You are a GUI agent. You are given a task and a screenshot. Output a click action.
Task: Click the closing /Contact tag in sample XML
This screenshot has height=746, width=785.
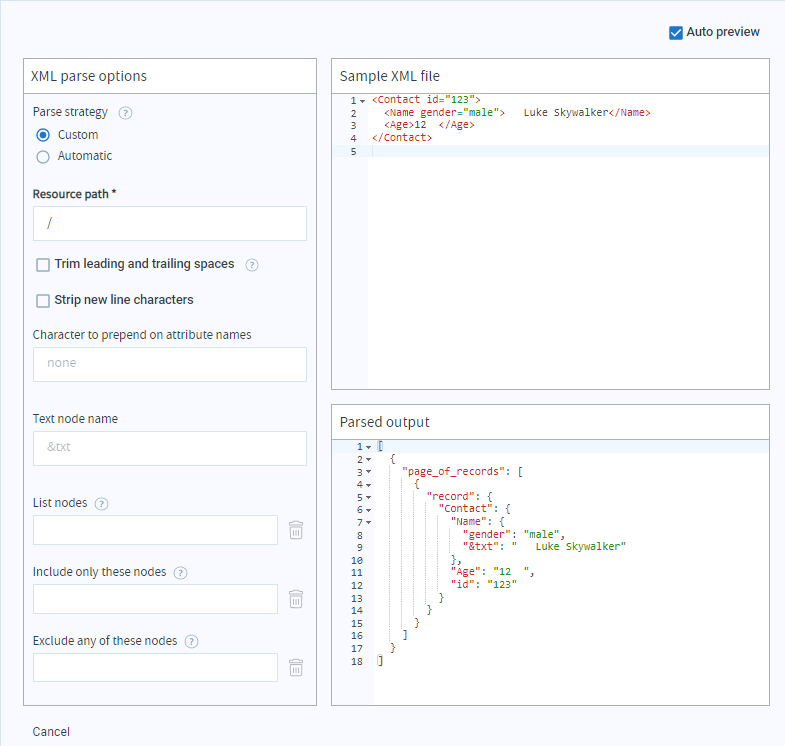[x=402, y=138]
